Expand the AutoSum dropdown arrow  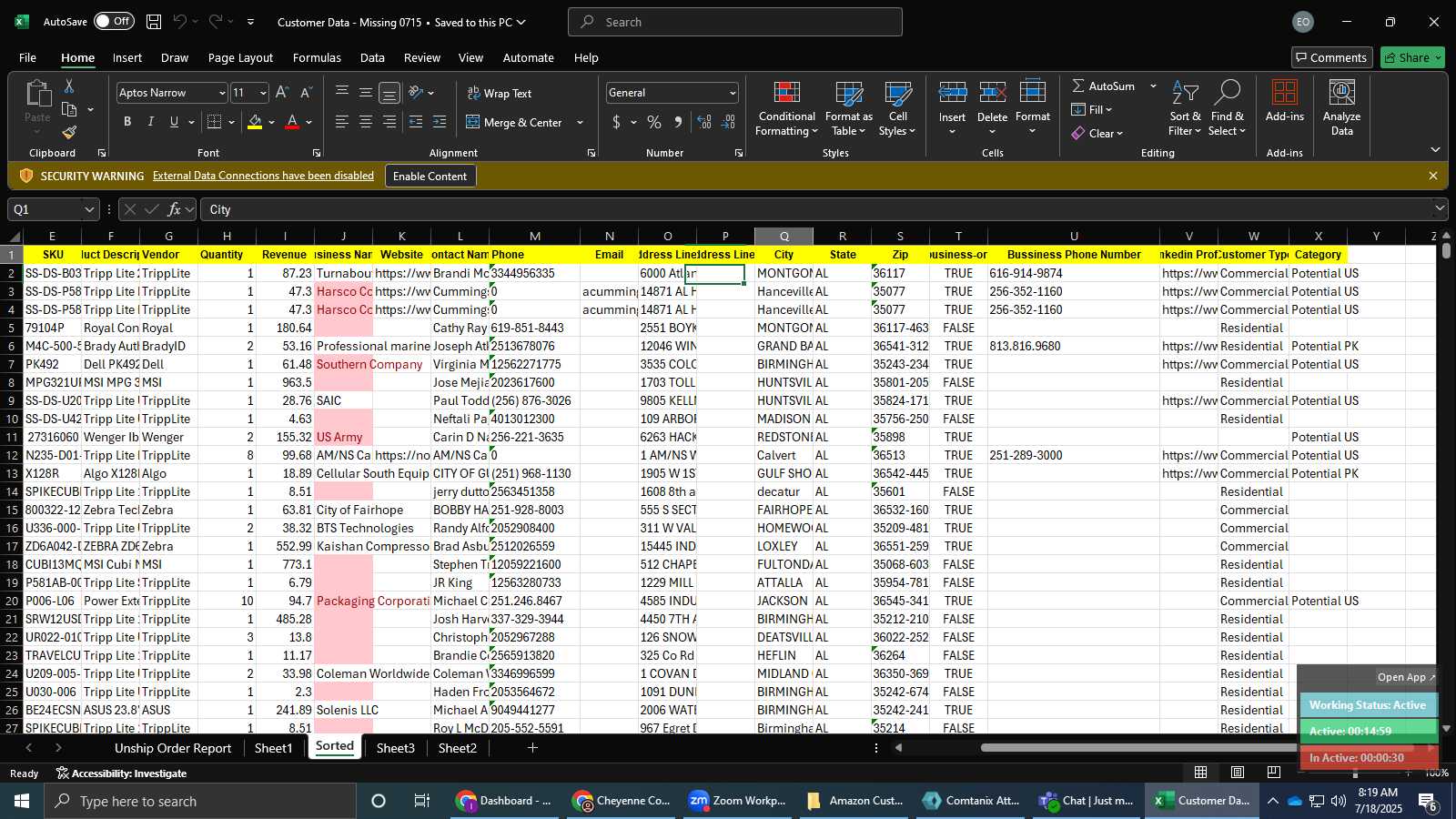tap(1153, 86)
